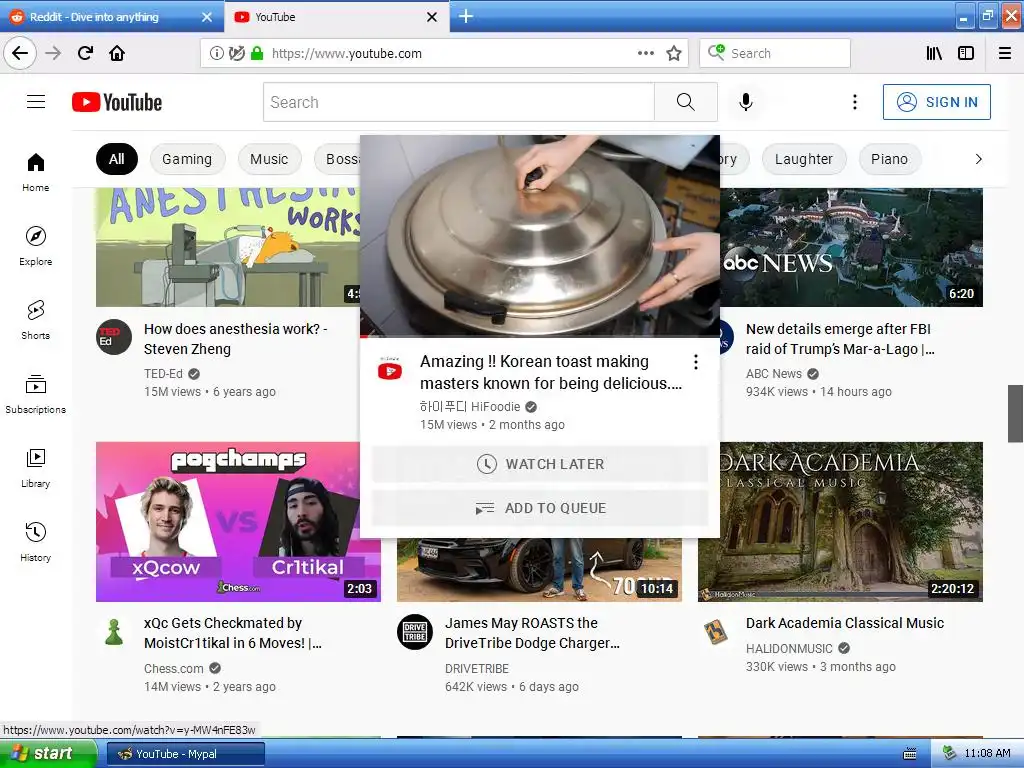
Task: Open the xQc vs Cr1tikal pogchamps thumbnail
Action: (238, 522)
